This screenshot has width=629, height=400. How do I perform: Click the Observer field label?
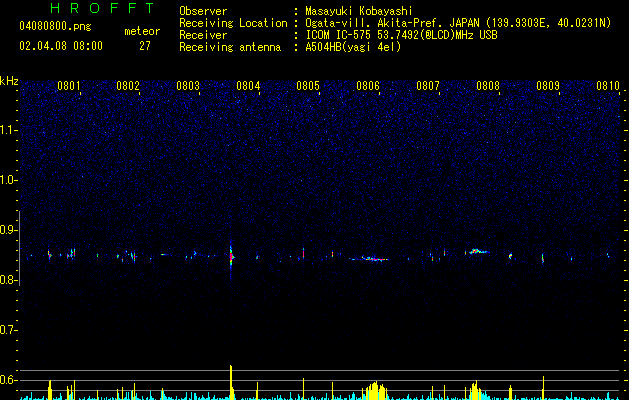[203, 11]
